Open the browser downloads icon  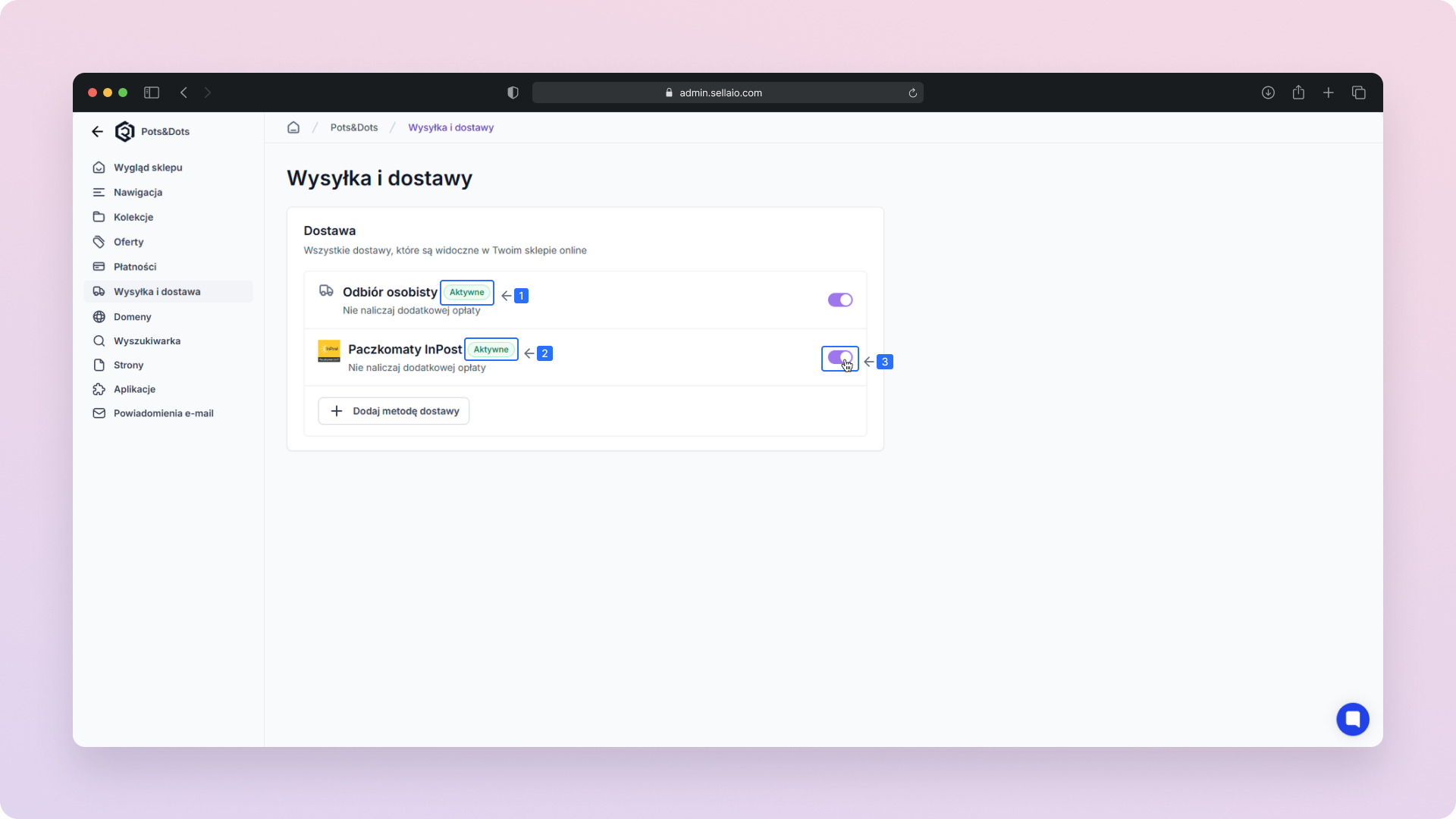[1268, 93]
